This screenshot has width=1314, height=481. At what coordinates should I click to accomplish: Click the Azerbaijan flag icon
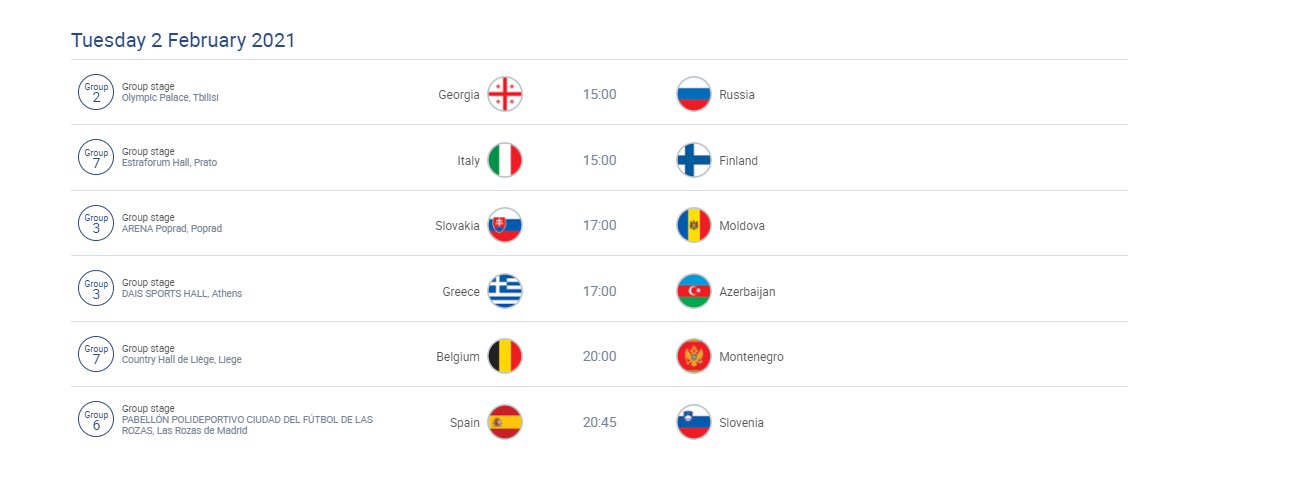[x=694, y=291]
